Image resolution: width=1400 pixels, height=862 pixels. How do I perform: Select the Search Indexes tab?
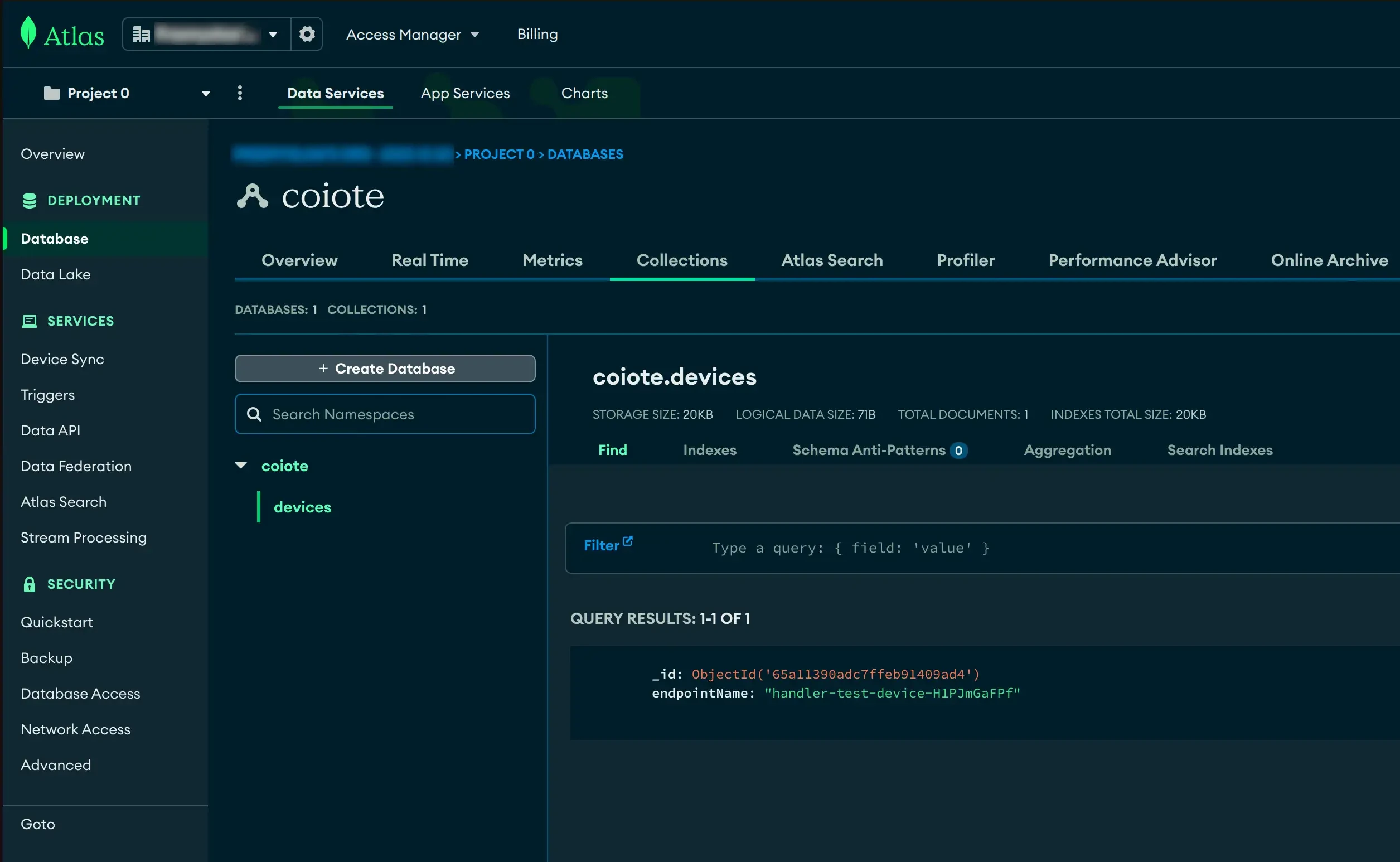(1220, 451)
